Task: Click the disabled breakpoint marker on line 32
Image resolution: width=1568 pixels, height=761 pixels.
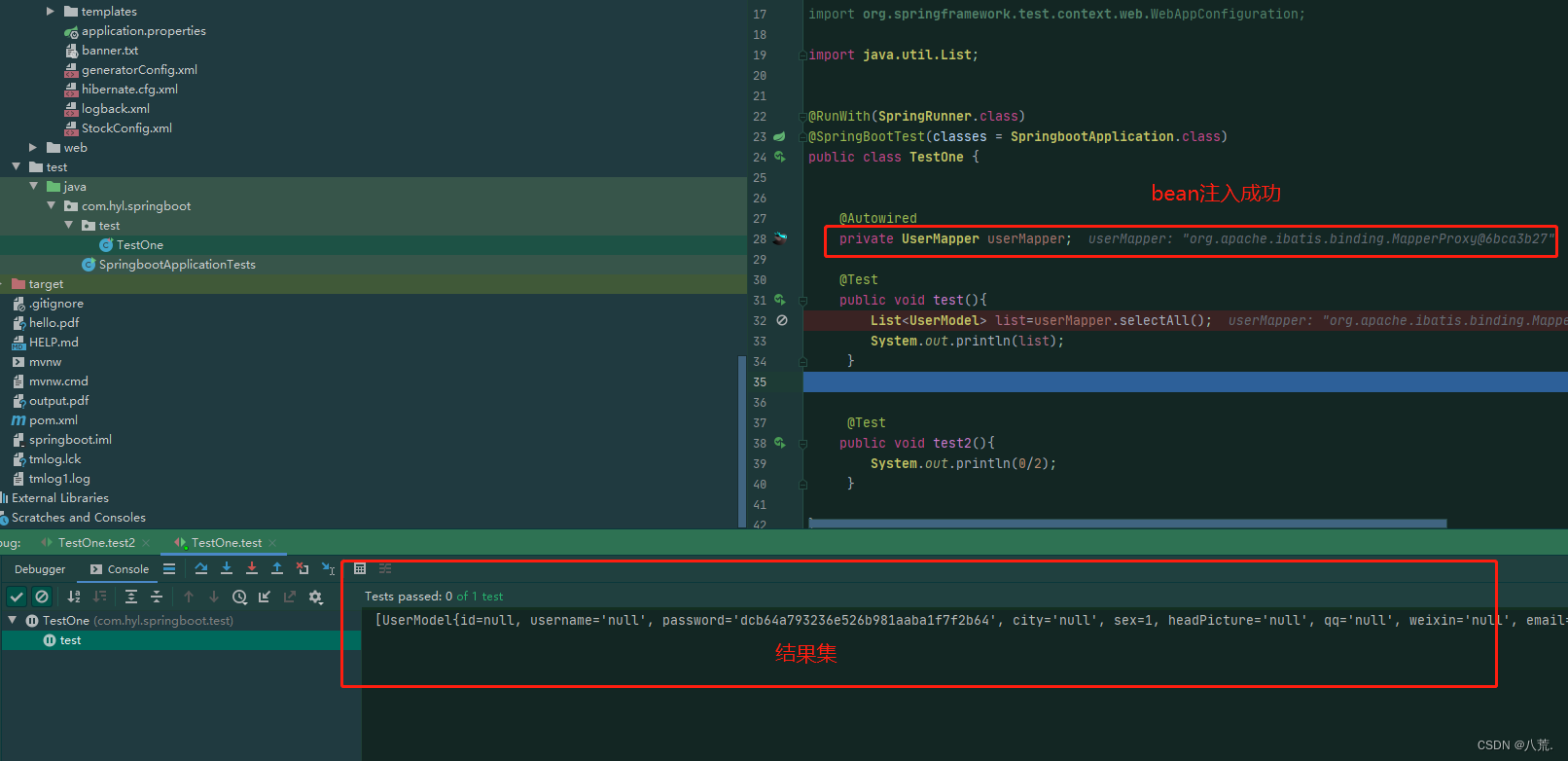Action: coord(782,320)
